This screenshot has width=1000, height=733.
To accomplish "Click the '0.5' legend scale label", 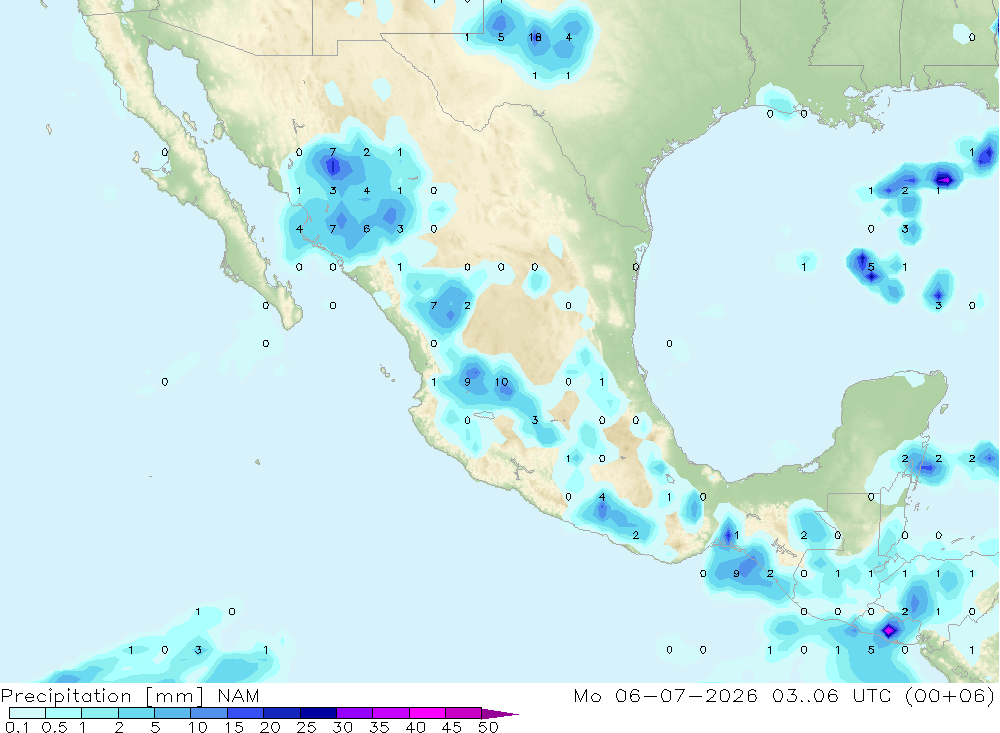I will pyautogui.click(x=54, y=727).
